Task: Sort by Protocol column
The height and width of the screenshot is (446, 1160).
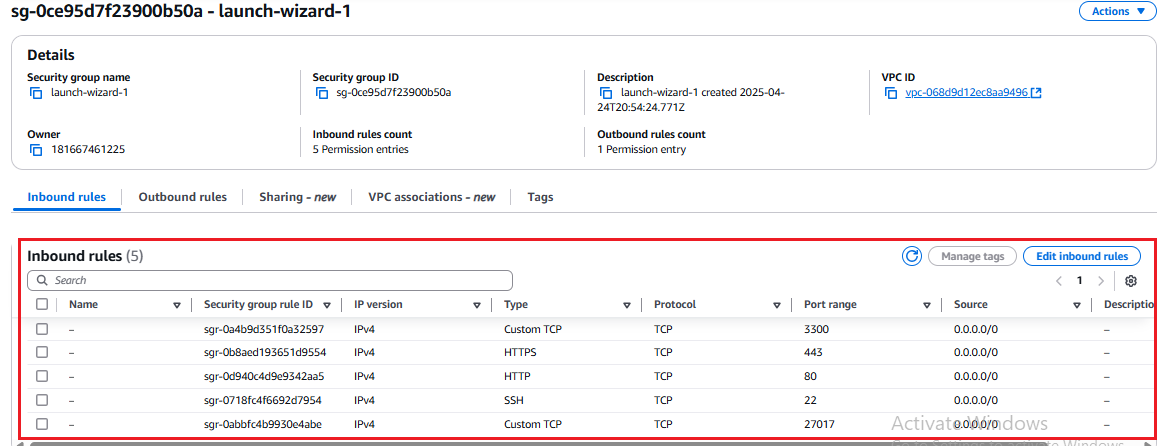Action: 777,305
